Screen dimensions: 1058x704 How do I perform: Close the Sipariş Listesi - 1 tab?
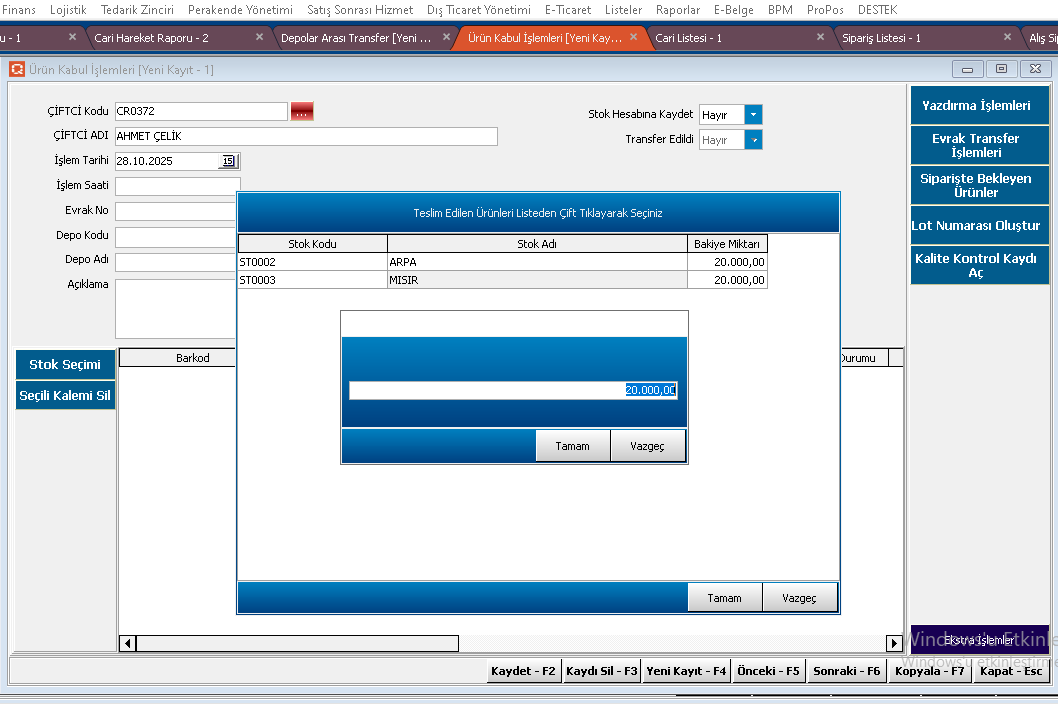(1008, 37)
